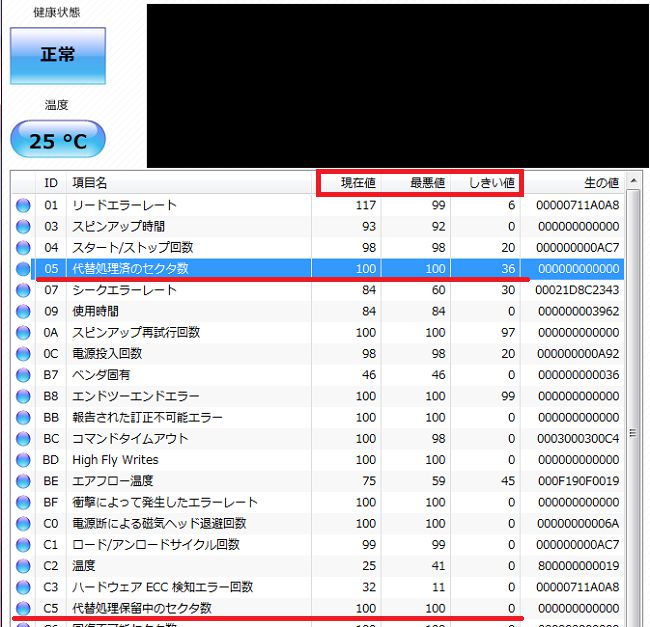Click the 25 °C temperature button
This screenshot has height=627, width=650.
(58, 139)
